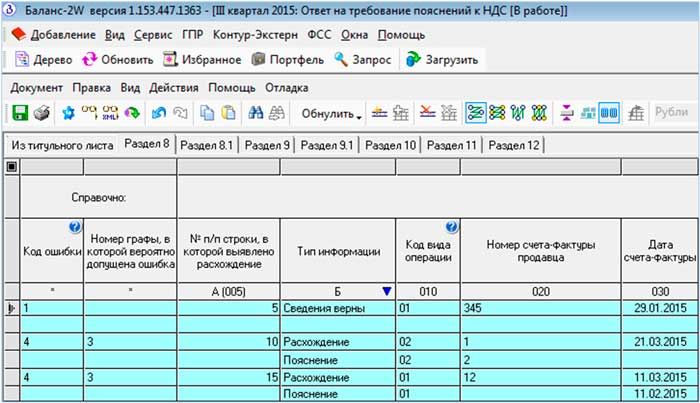Click the grey add table rows icon
The width and height of the screenshot is (700, 403).
(x=401, y=113)
